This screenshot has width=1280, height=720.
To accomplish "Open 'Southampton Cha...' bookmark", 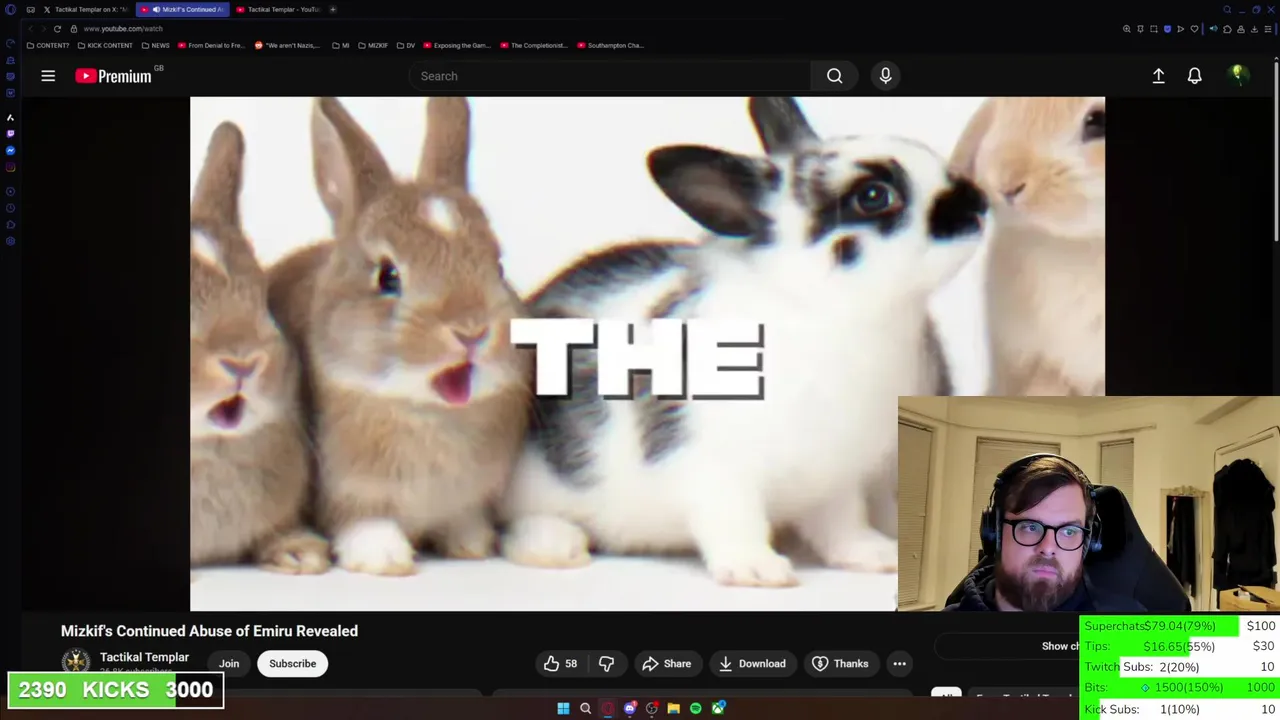I will pos(610,45).
